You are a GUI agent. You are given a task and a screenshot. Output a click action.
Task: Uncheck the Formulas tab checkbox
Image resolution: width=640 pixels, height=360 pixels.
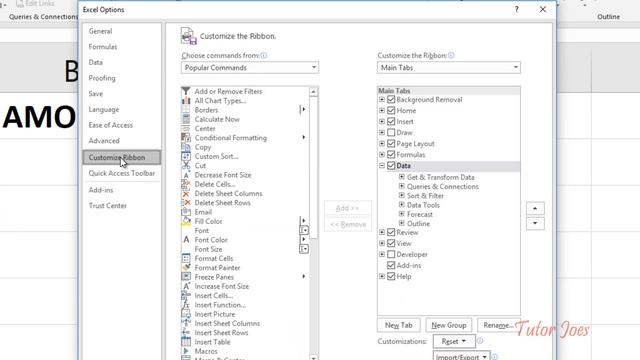[391, 154]
